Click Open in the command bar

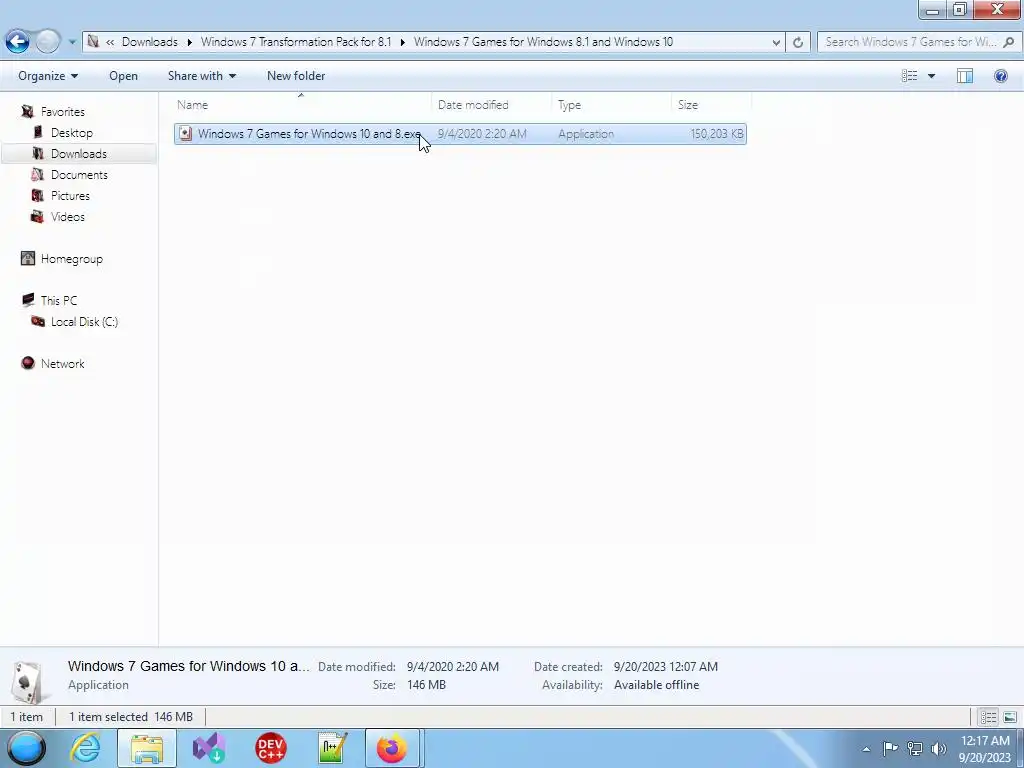tap(123, 76)
